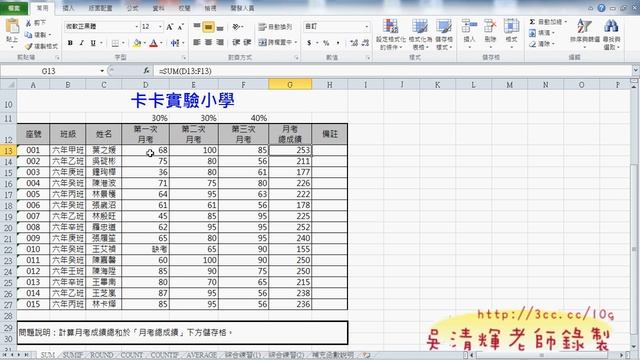Apply Underline formatting
The height and width of the screenshot is (360, 640).
pyautogui.click(x=93, y=42)
